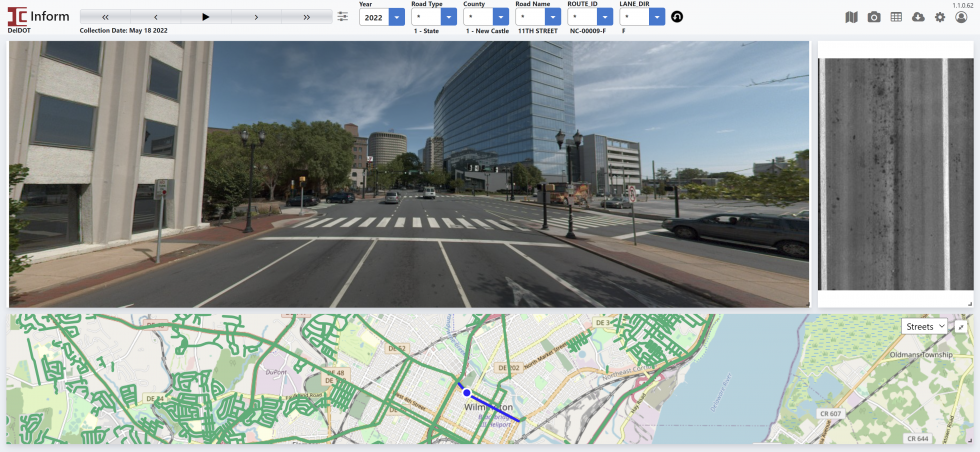The image size is (980, 452).
Task: Open the playback filter sliders icon
Action: (x=343, y=17)
